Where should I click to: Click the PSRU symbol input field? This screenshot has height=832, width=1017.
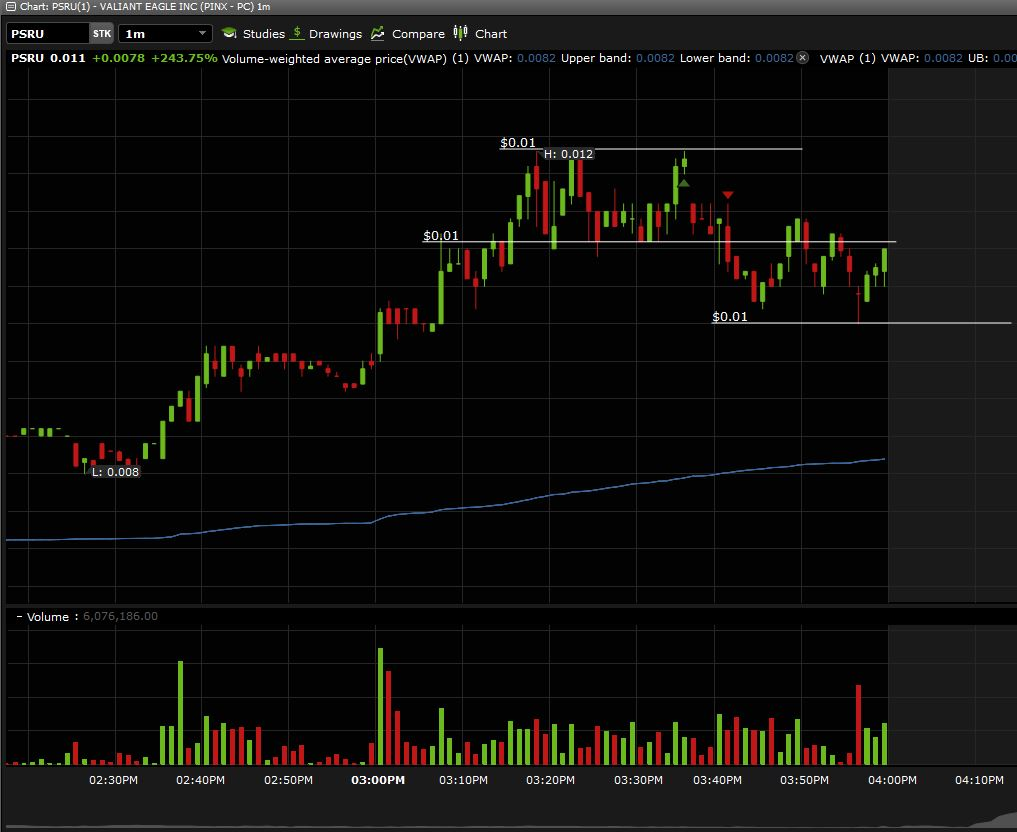[47, 34]
